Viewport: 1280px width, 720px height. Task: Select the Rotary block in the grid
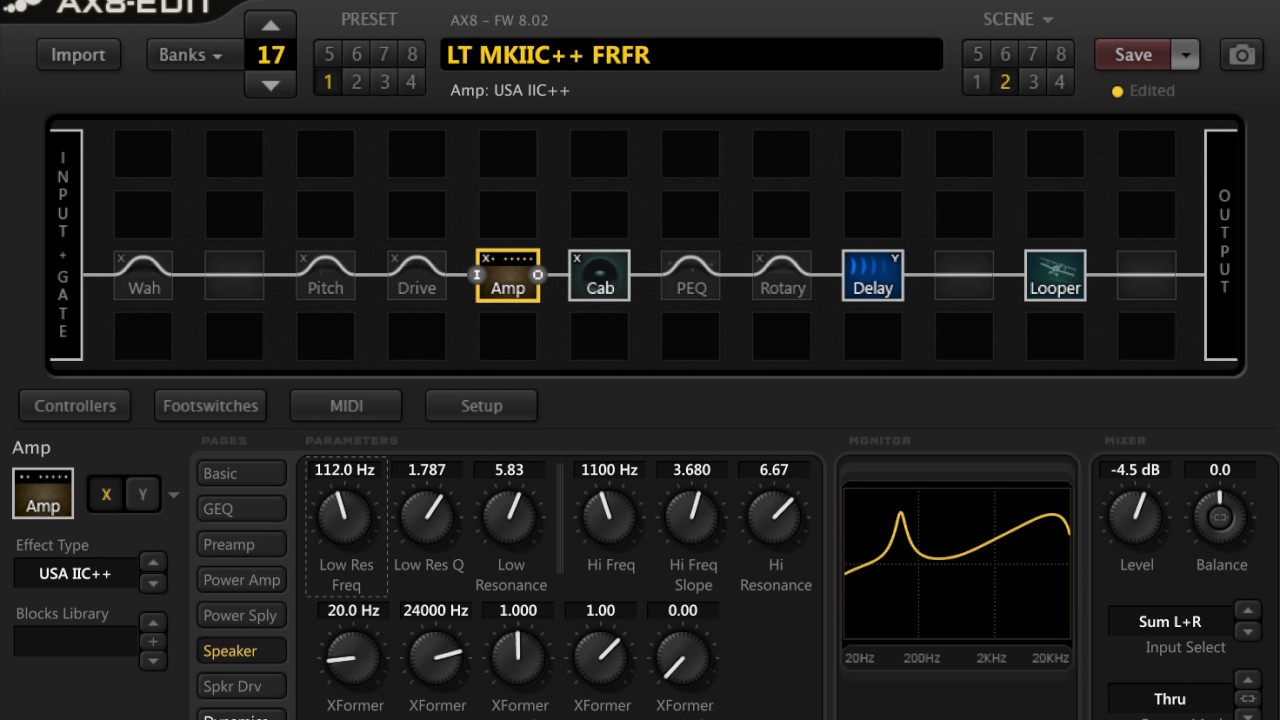(x=782, y=276)
